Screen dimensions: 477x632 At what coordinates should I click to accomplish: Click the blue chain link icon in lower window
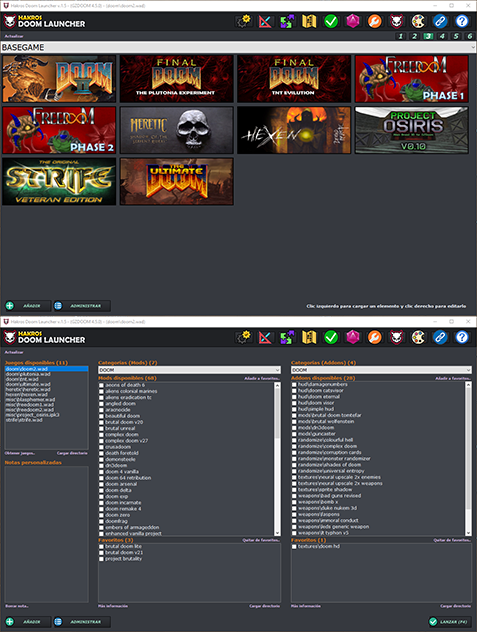[440, 337]
